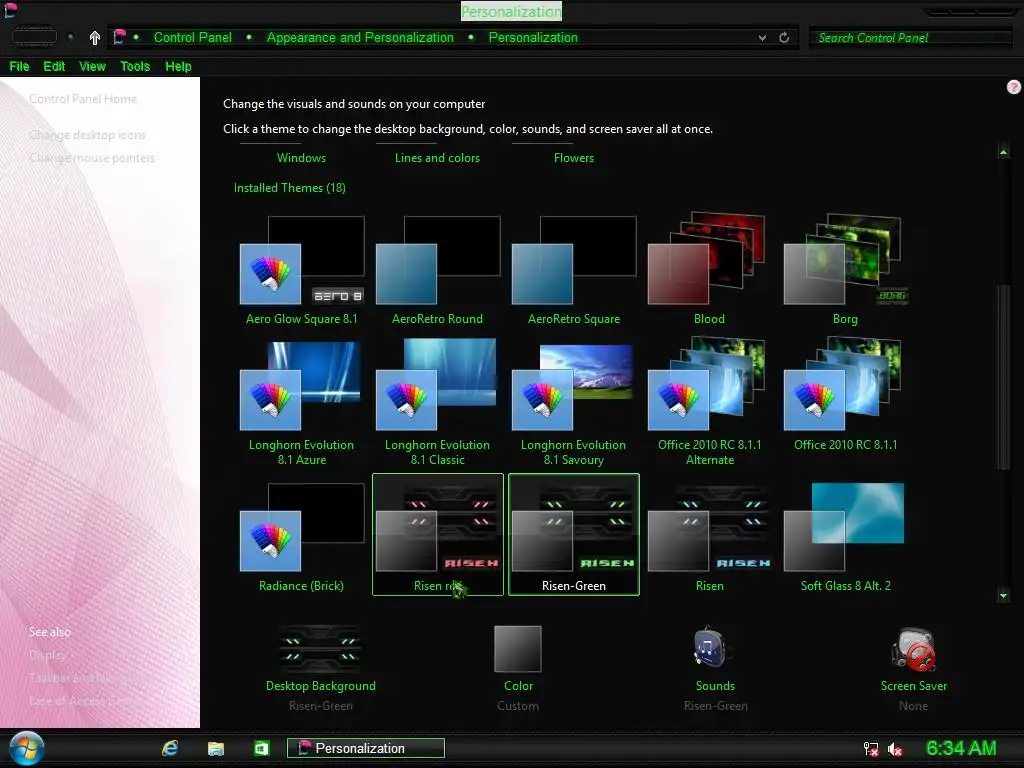This screenshot has height=768, width=1024.
Task: Select the AeroRetro Round theme
Action: (438, 270)
